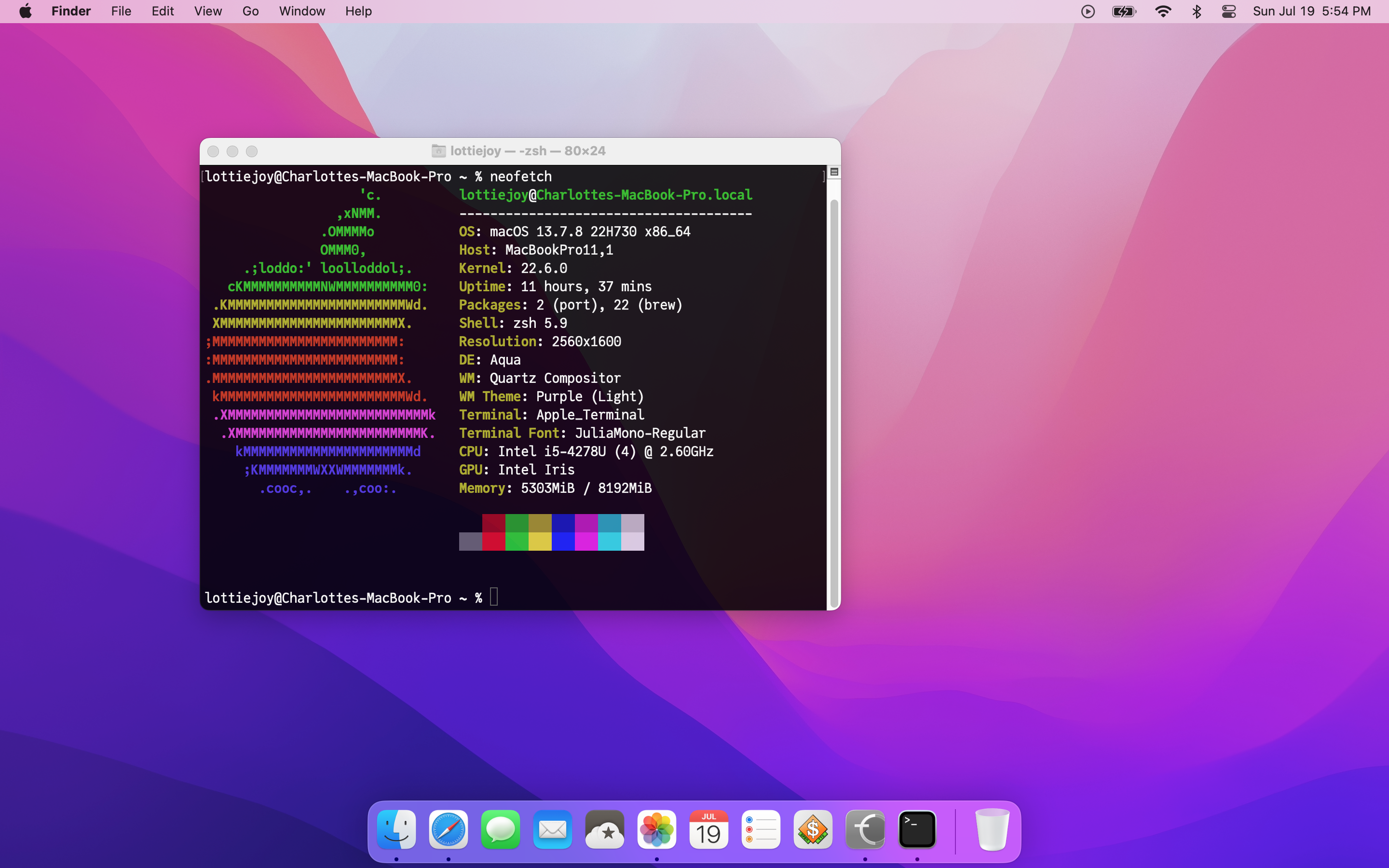Click the 'GPU: Intel Iris' line
This screenshot has height=868, width=1389.
coord(517,470)
